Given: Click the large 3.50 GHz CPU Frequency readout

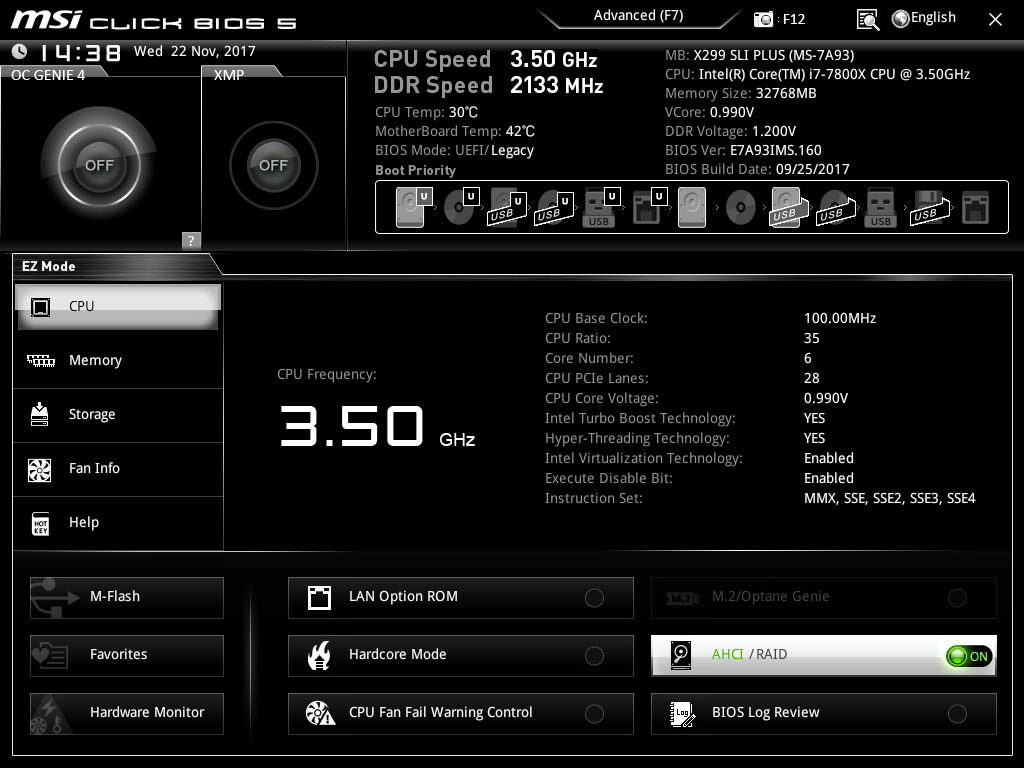Looking at the screenshot, I should (377, 427).
